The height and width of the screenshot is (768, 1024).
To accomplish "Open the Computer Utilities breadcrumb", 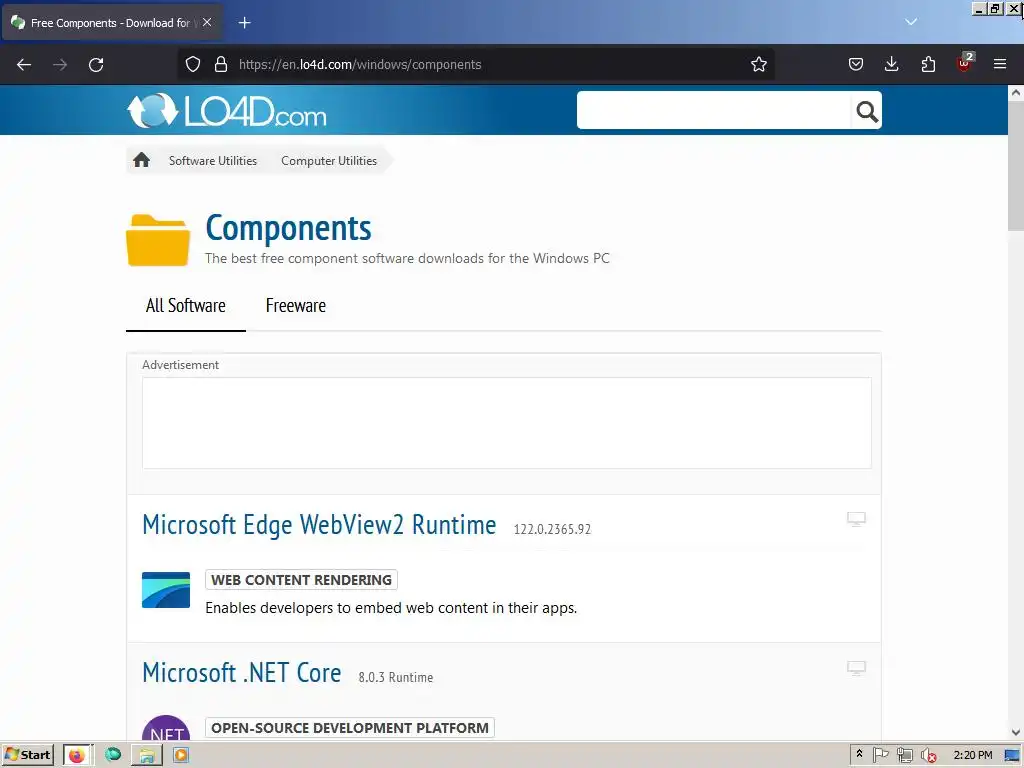I will coord(329,161).
